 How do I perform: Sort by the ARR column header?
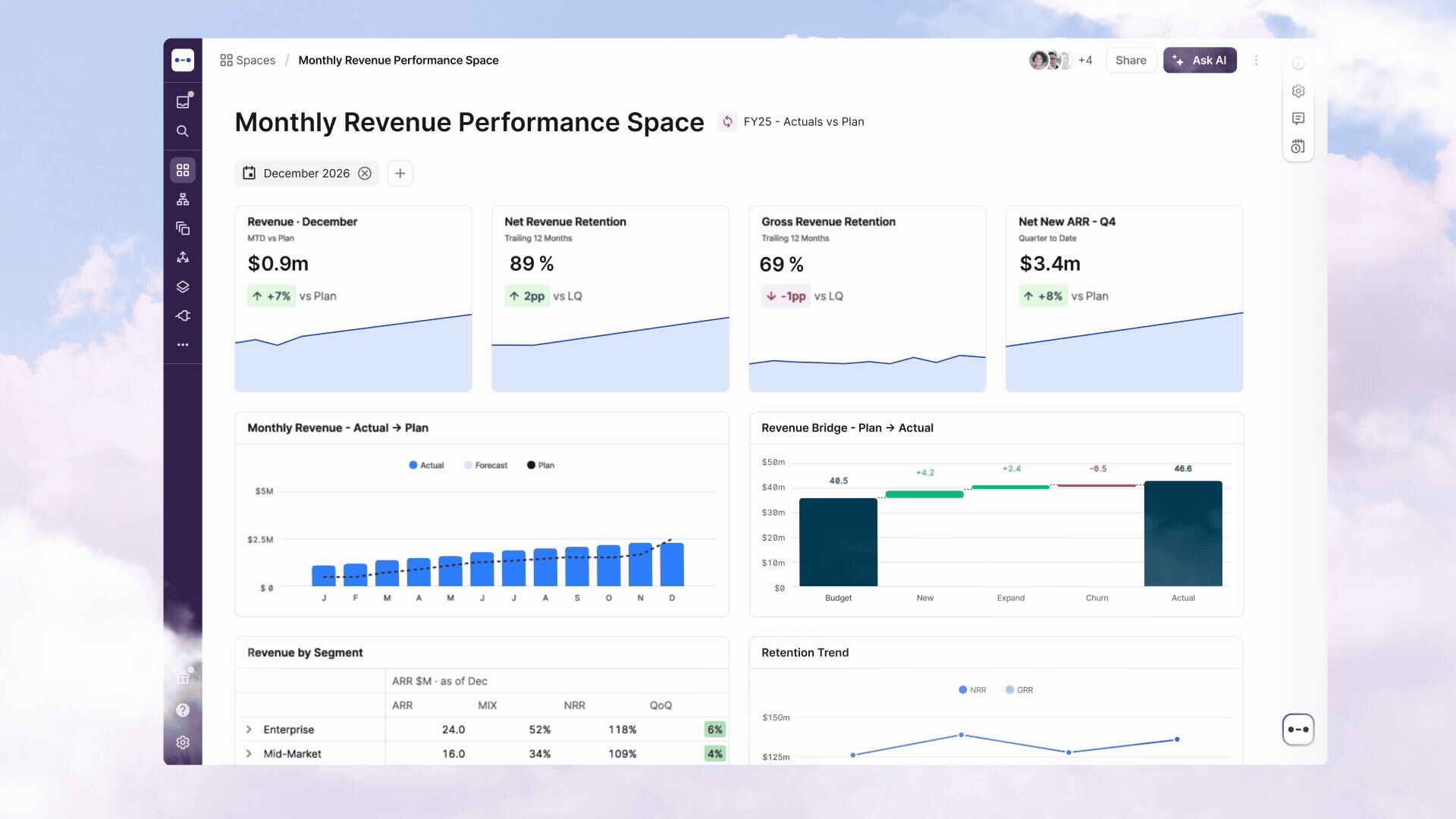(402, 705)
